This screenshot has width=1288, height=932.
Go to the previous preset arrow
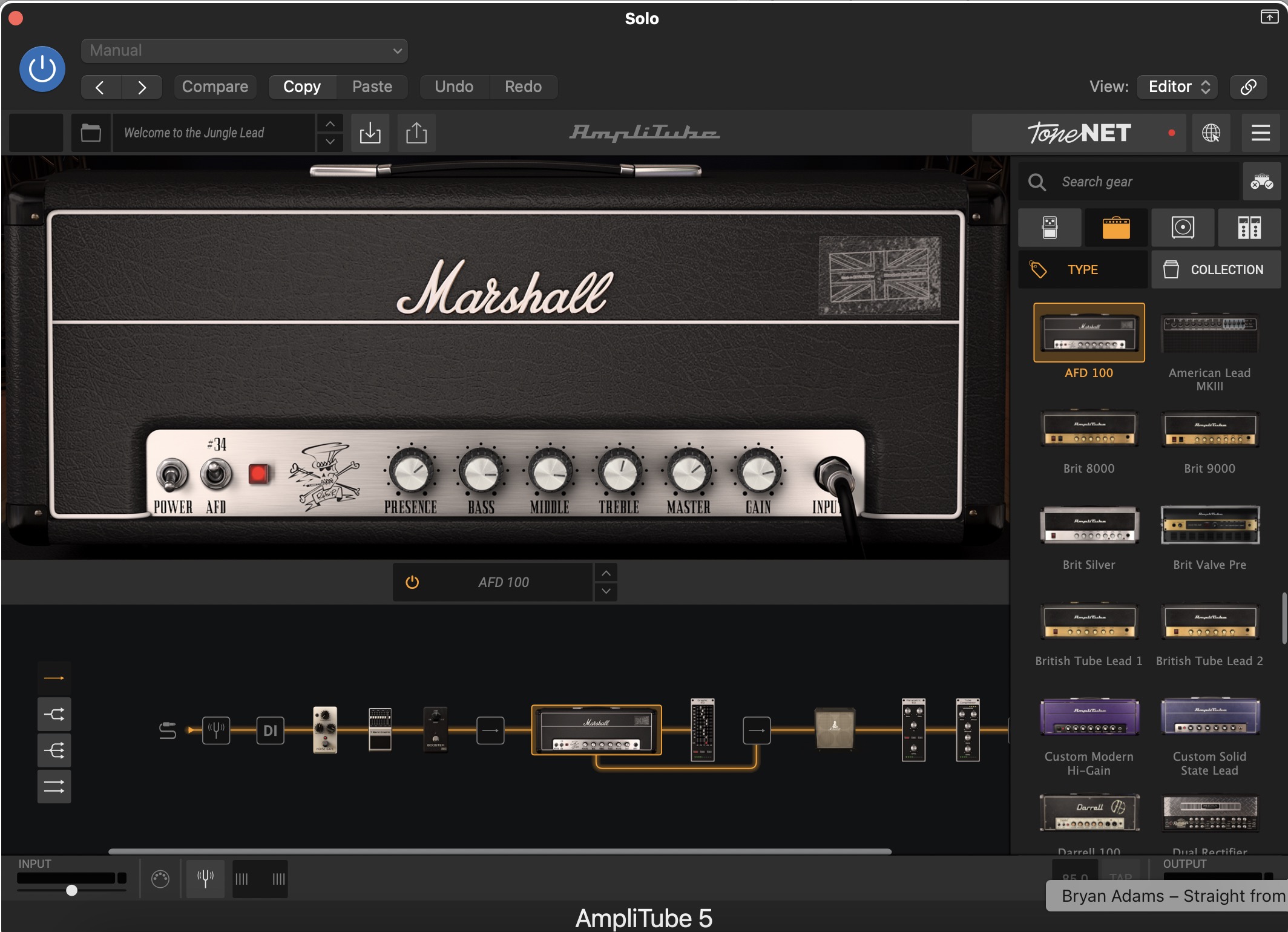[101, 87]
